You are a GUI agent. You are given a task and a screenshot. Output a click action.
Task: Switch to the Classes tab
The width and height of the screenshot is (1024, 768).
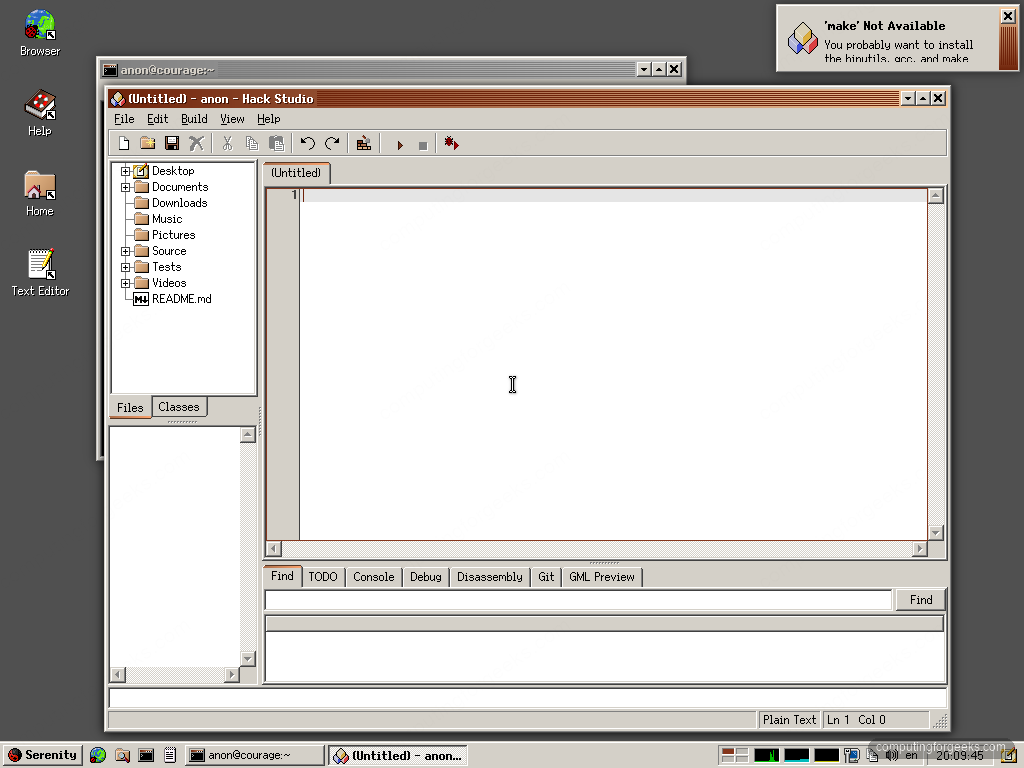(179, 407)
